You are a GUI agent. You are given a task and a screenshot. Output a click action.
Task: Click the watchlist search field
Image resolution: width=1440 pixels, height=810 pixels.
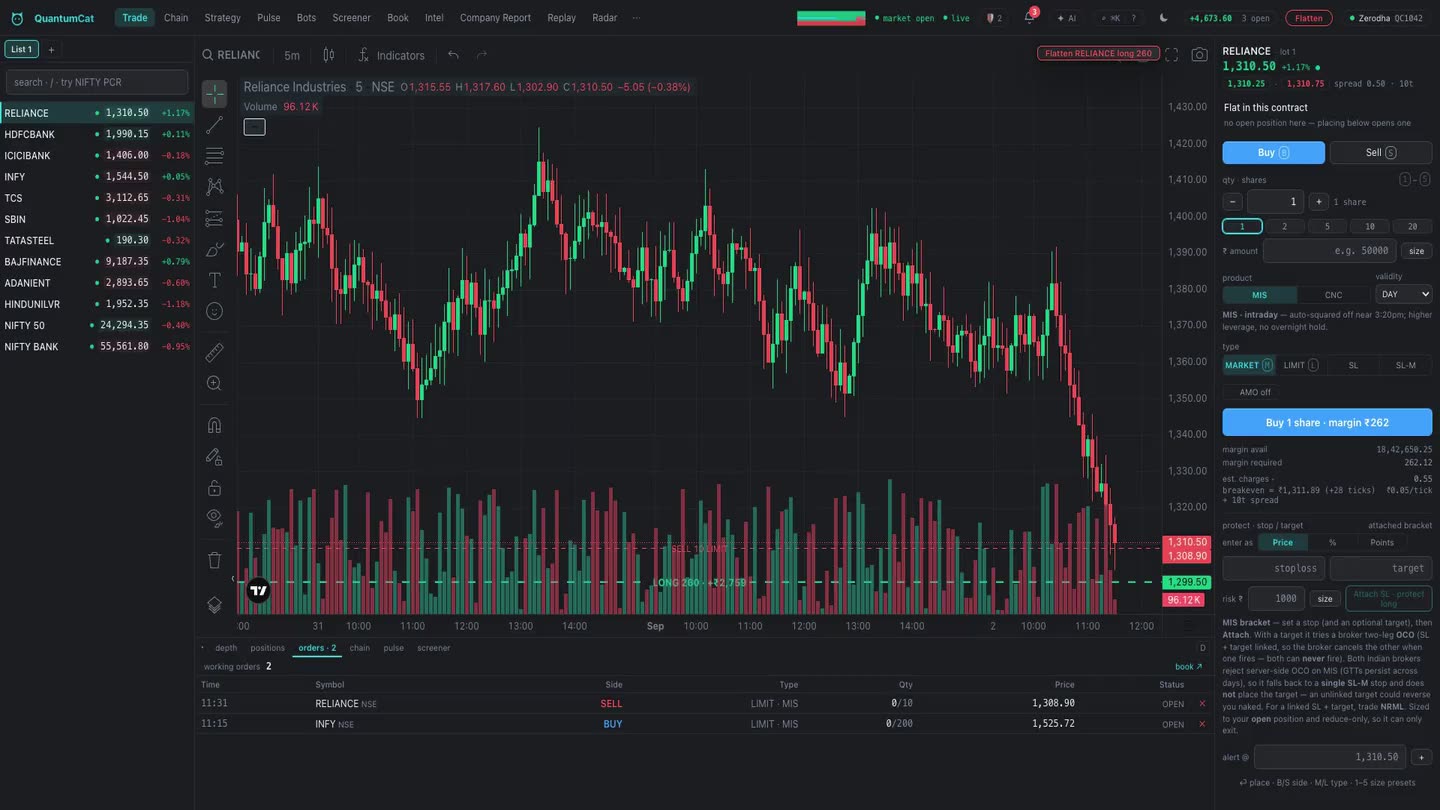click(x=97, y=82)
